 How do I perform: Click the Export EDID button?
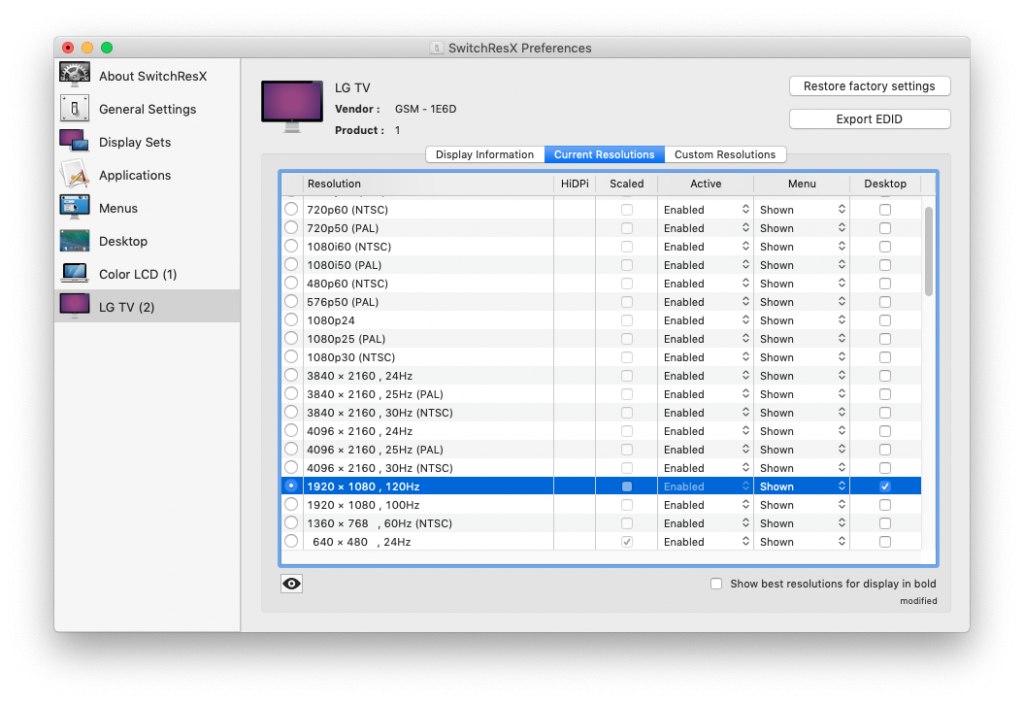tap(869, 119)
